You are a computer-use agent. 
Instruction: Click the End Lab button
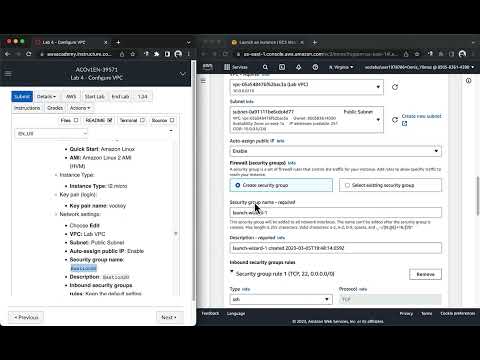pos(120,96)
